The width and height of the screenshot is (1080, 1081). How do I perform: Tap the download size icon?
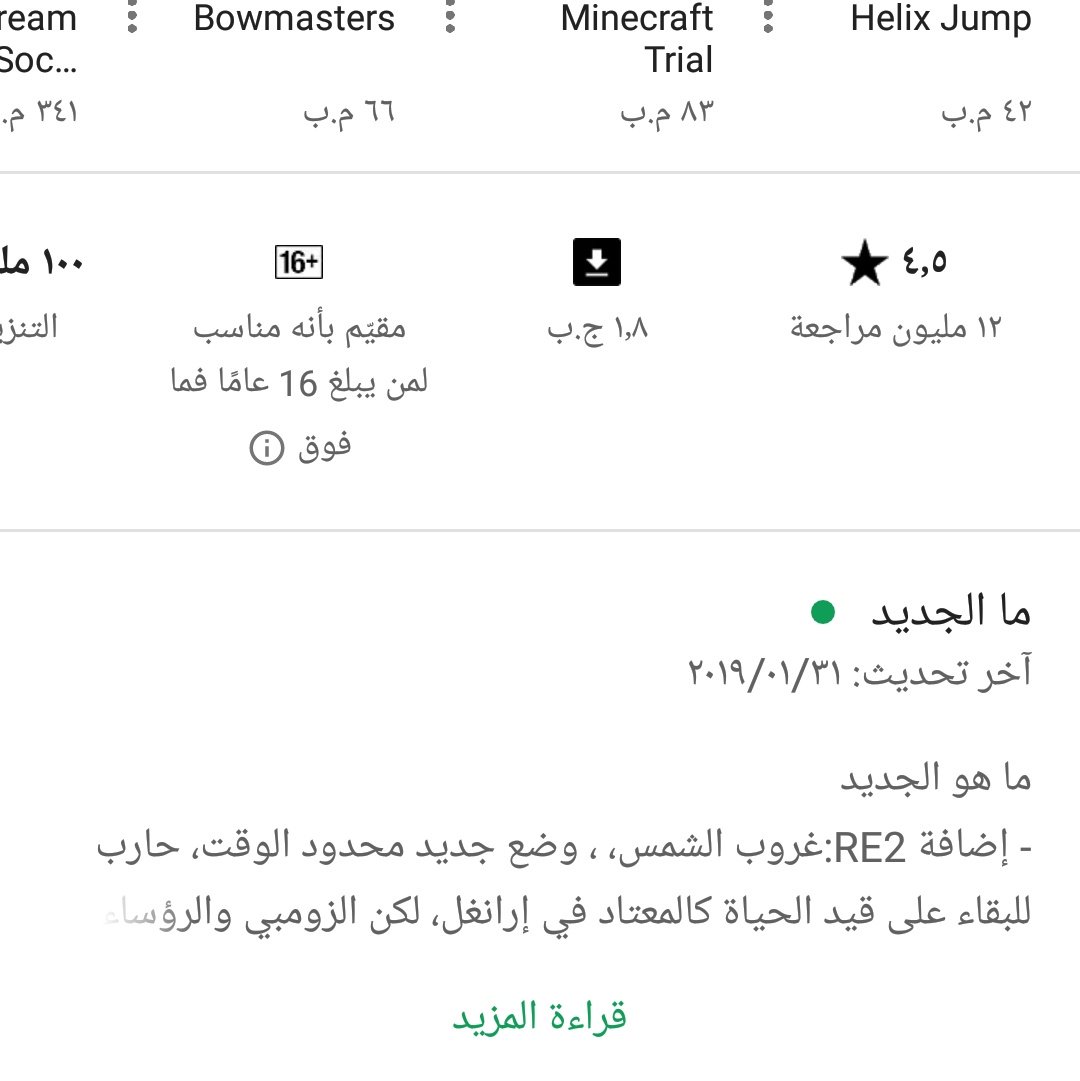[x=597, y=262]
